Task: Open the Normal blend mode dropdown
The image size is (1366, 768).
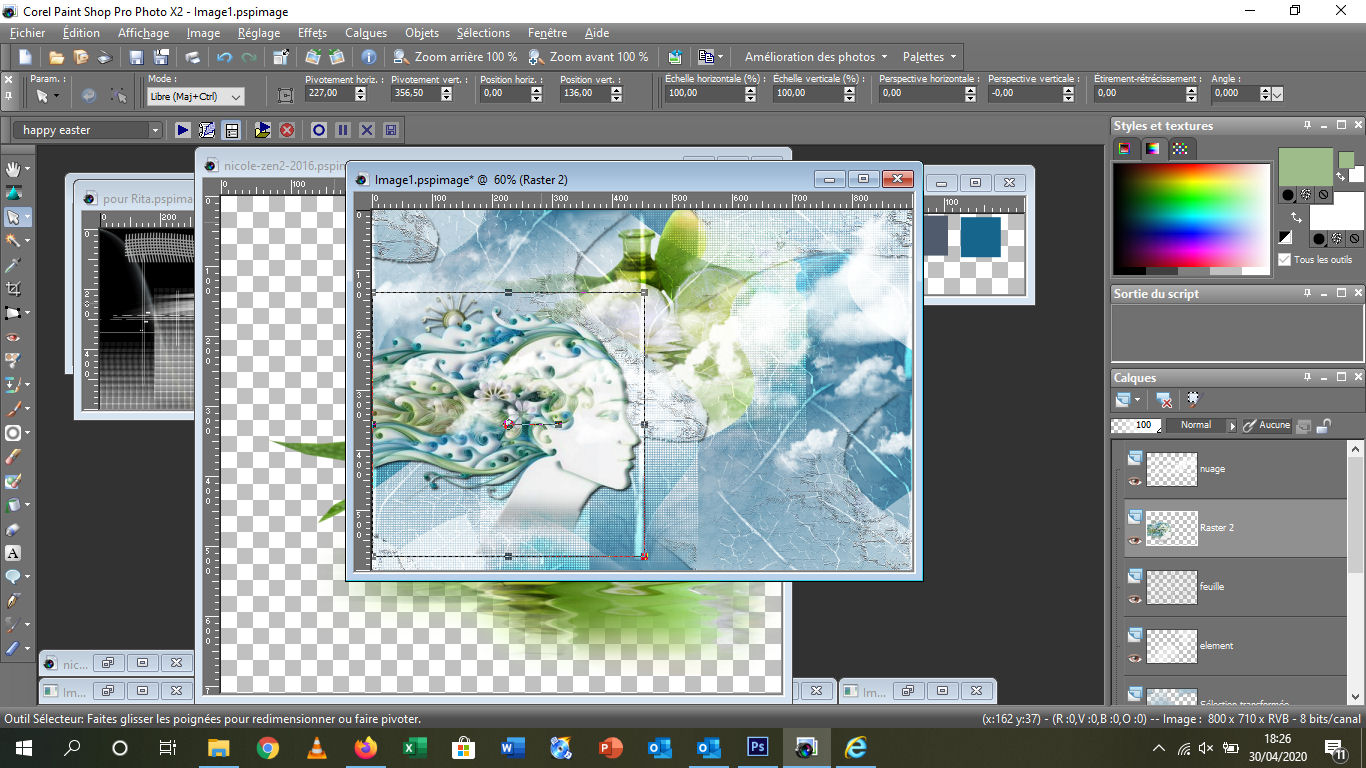Action: tap(1232, 425)
